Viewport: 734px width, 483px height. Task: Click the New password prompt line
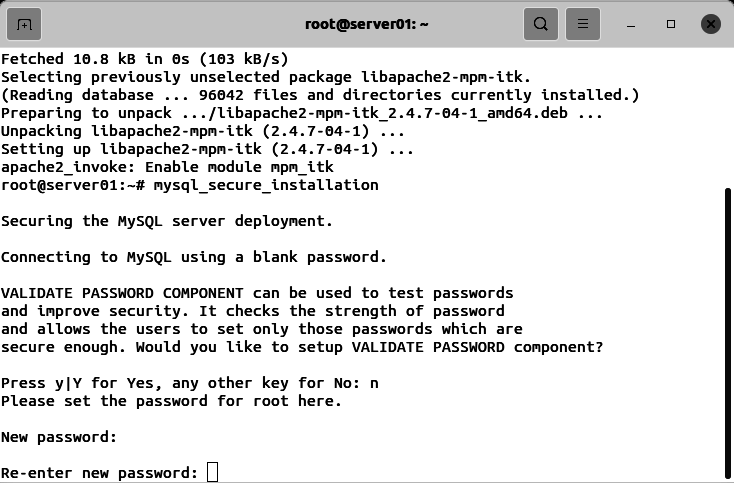[59, 437]
